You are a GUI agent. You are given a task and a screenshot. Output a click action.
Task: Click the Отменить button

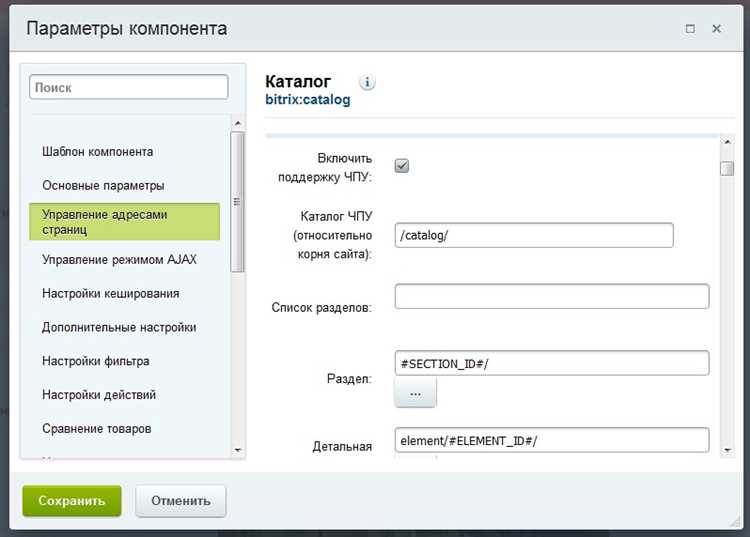coord(181,501)
